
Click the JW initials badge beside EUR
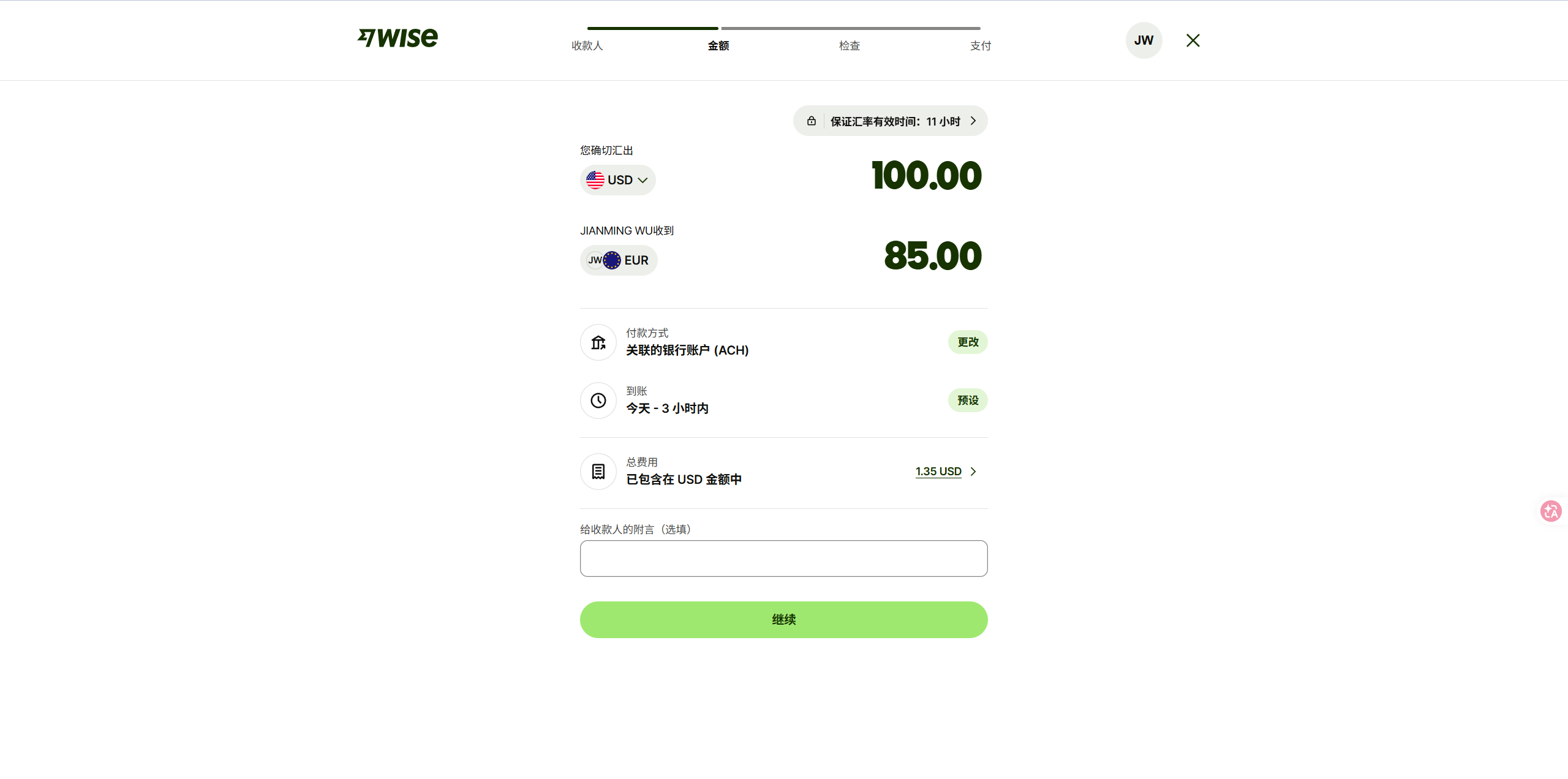click(595, 260)
